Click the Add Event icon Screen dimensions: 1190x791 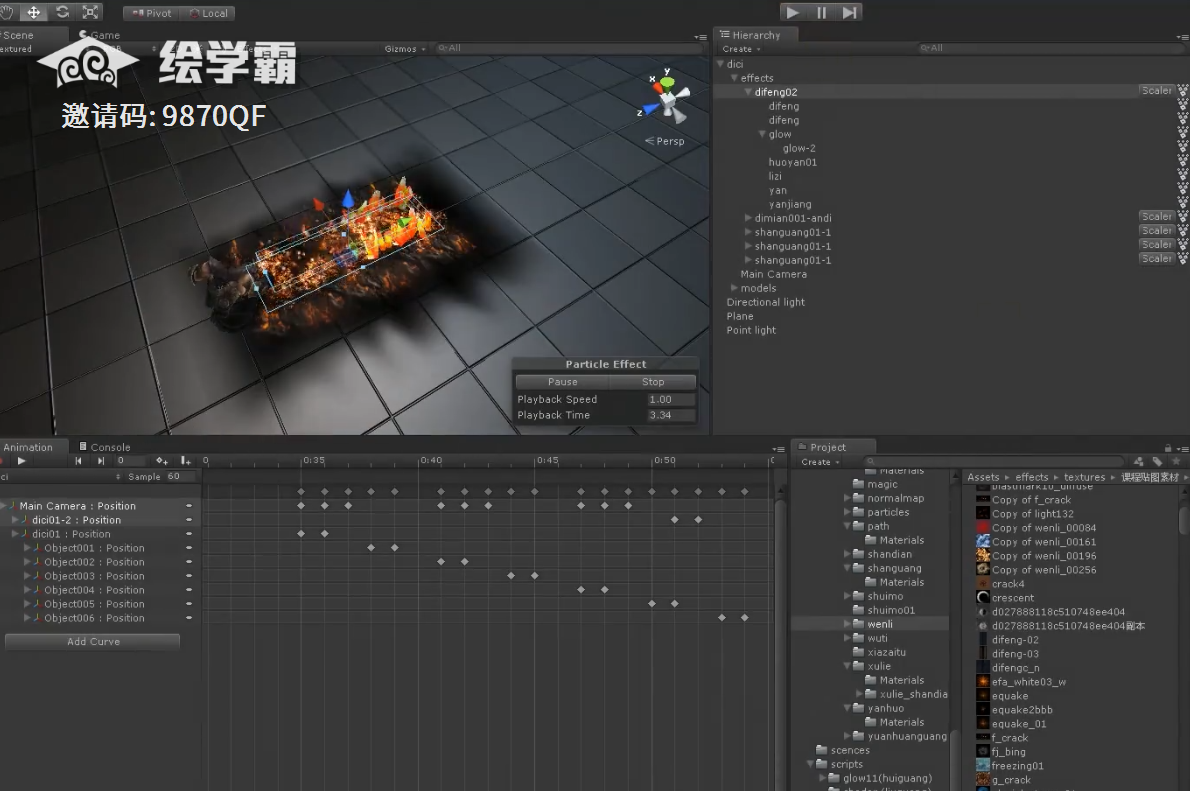pos(185,461)
